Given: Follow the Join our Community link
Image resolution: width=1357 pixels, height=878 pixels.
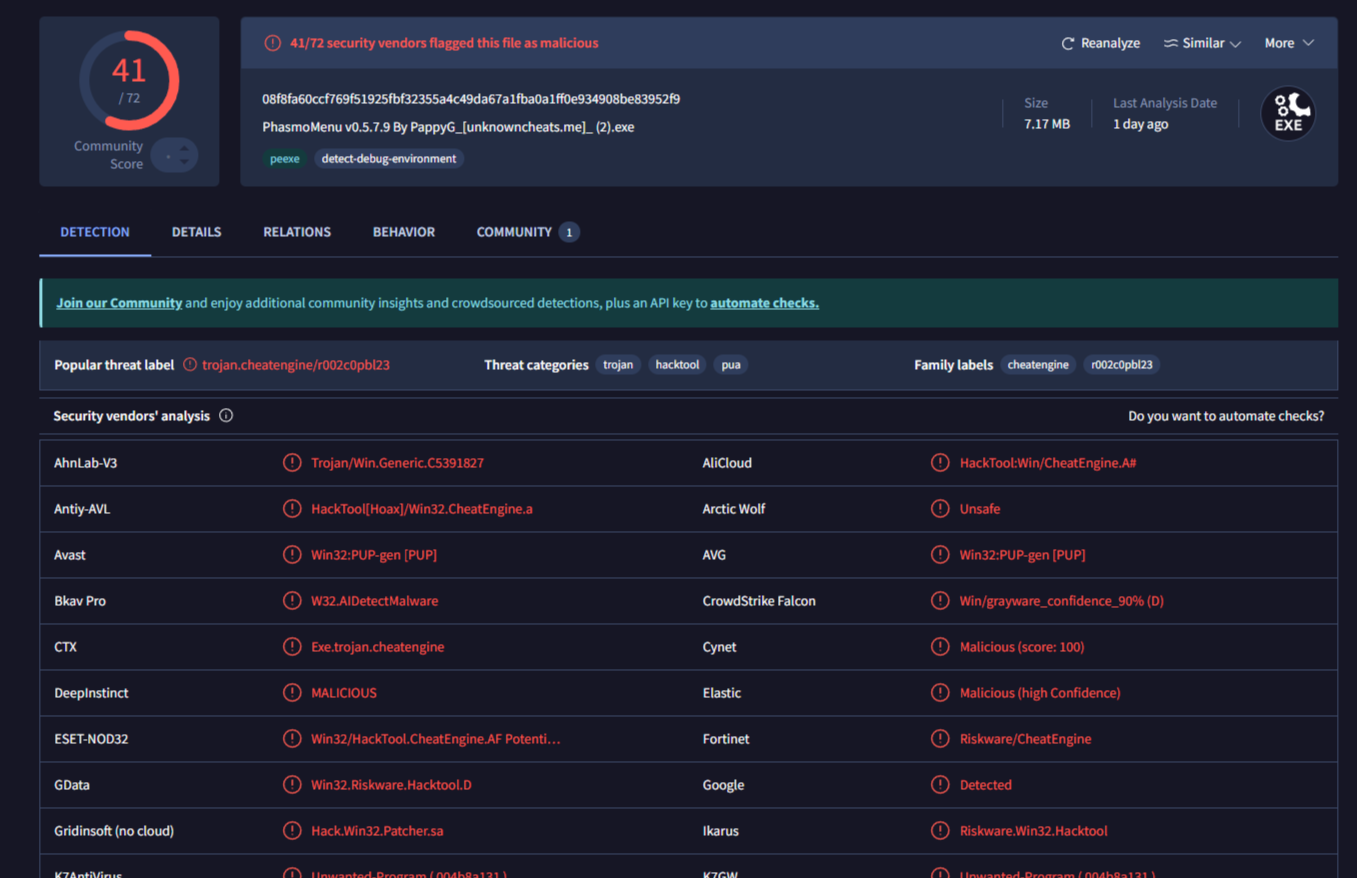Looking at the screenshot, I should pos(119,303).
